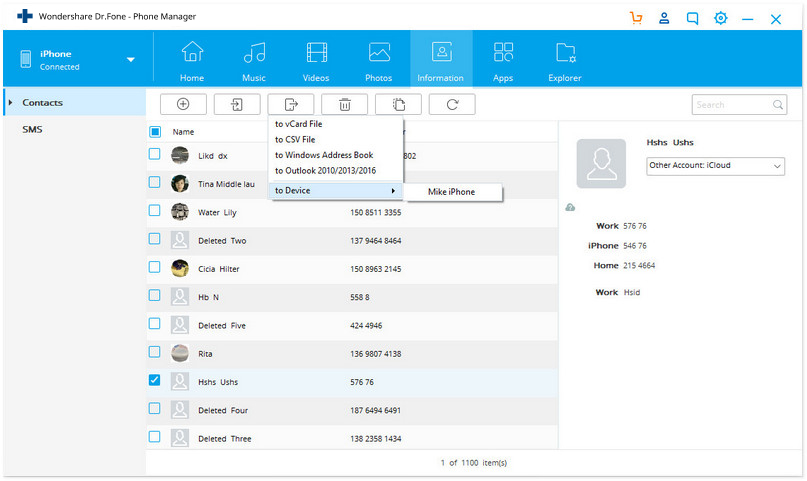Go to the Apps tab
807x481 pixels.
tap(503, 61)
